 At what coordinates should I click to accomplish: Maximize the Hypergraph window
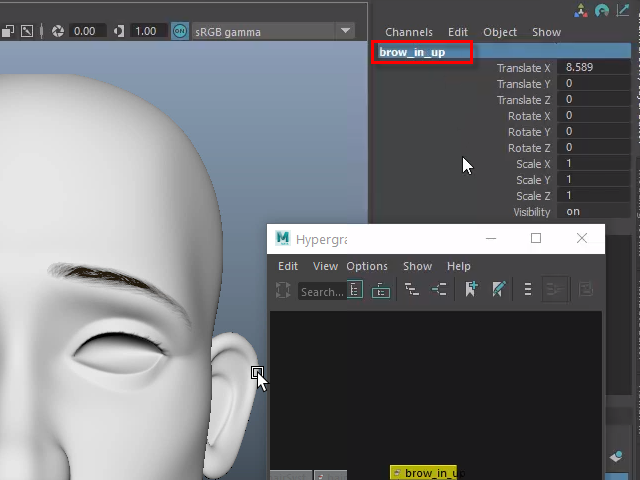536,238
